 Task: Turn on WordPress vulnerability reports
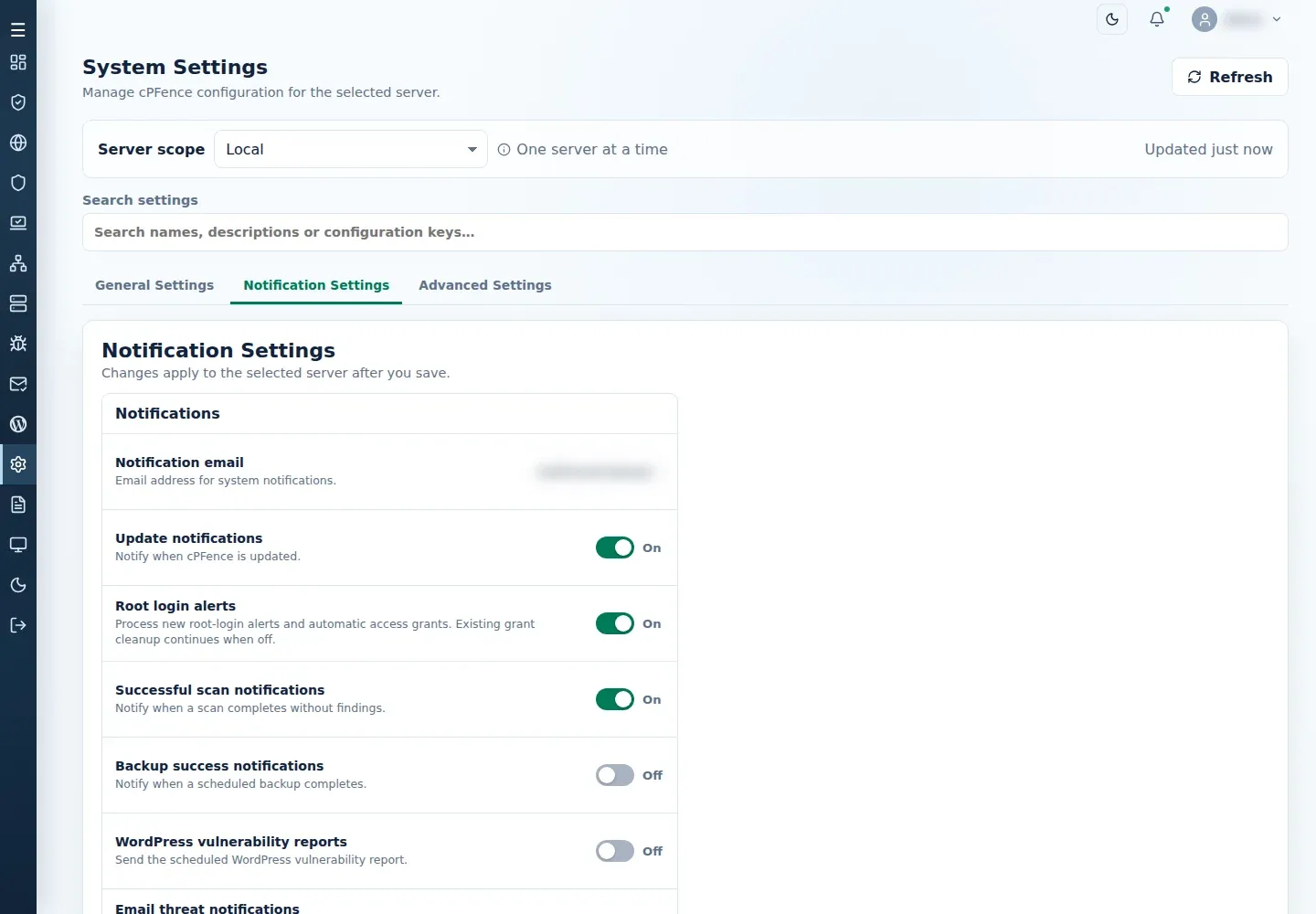615,851
